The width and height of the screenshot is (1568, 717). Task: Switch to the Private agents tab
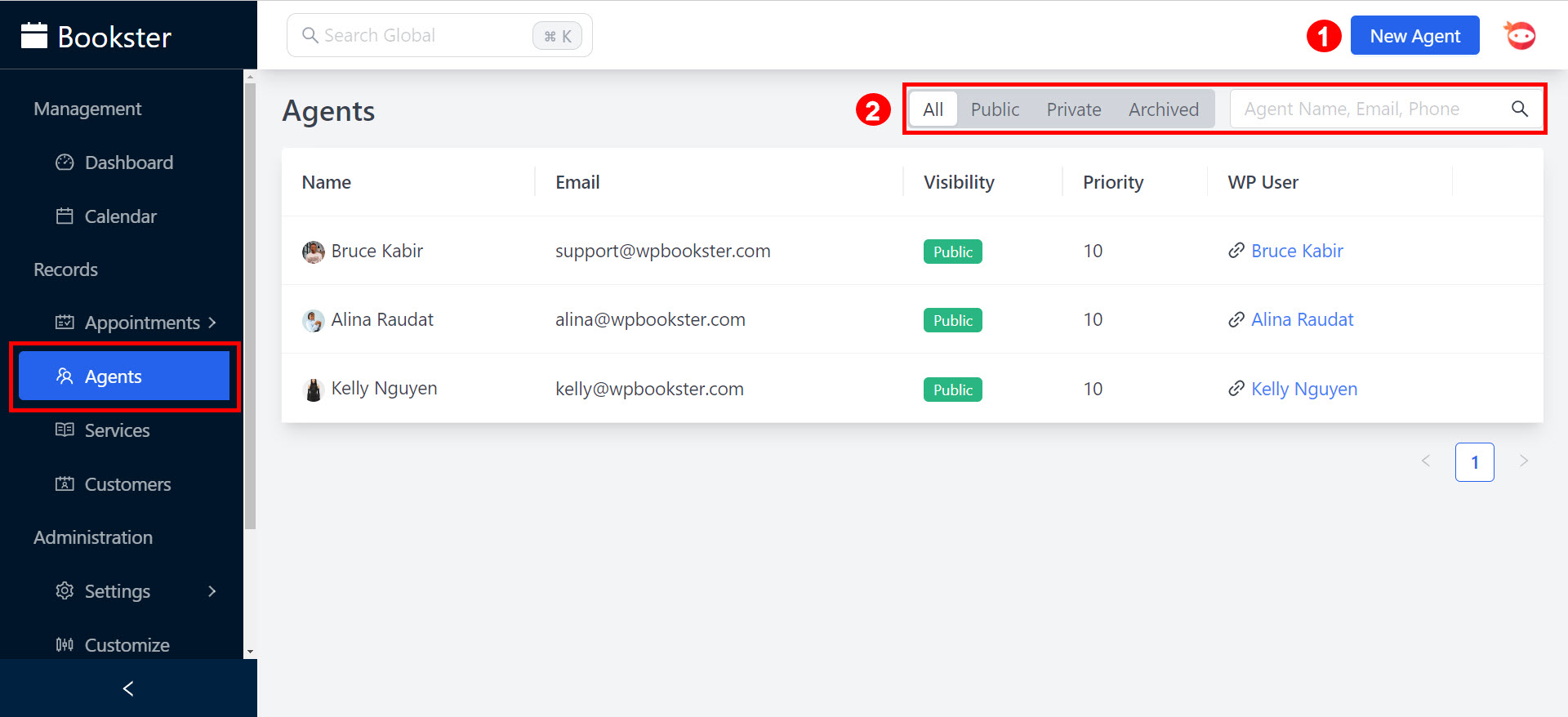point(1073,109)
